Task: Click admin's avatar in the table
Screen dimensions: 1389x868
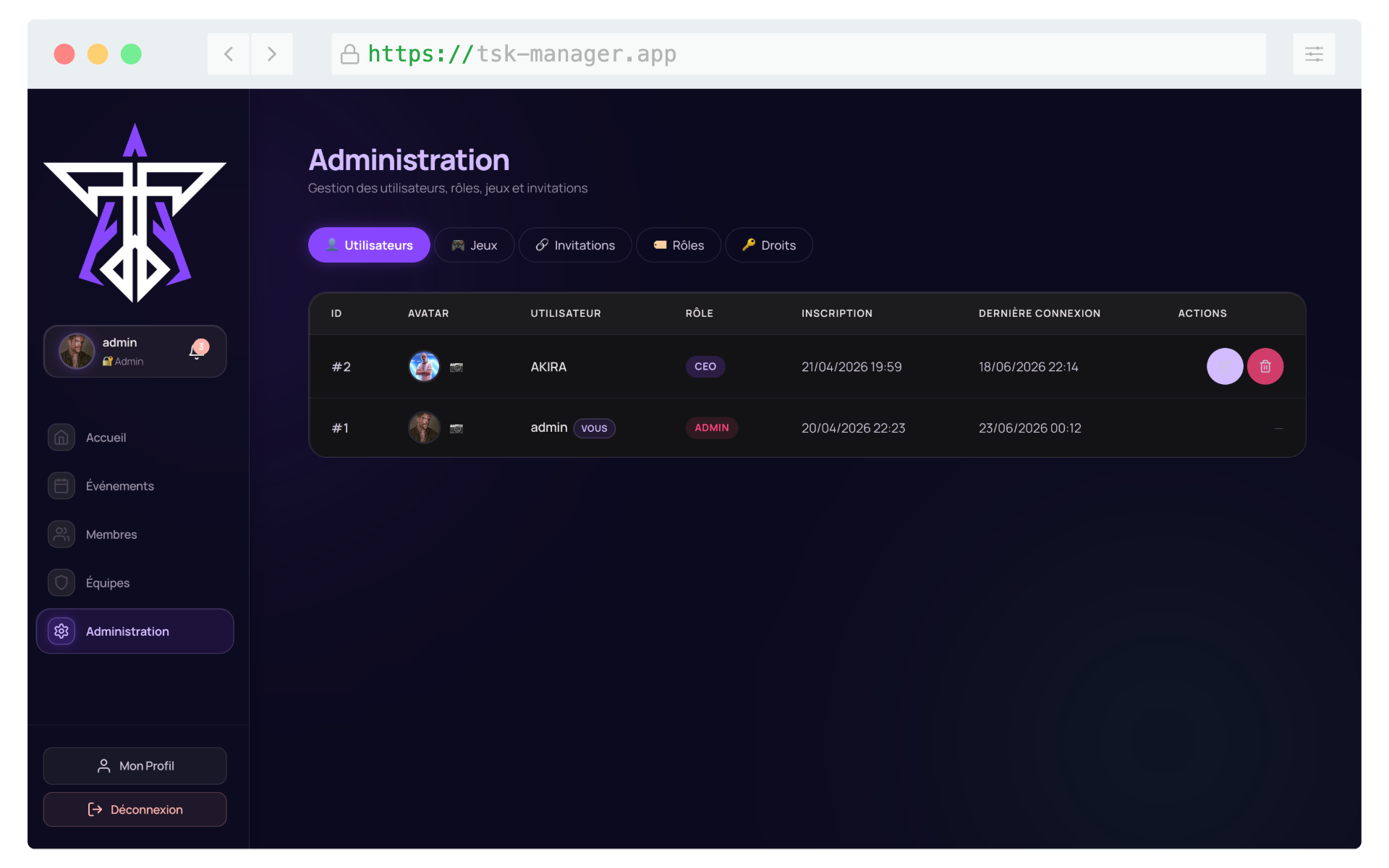Action: click(x=425, y=427)
